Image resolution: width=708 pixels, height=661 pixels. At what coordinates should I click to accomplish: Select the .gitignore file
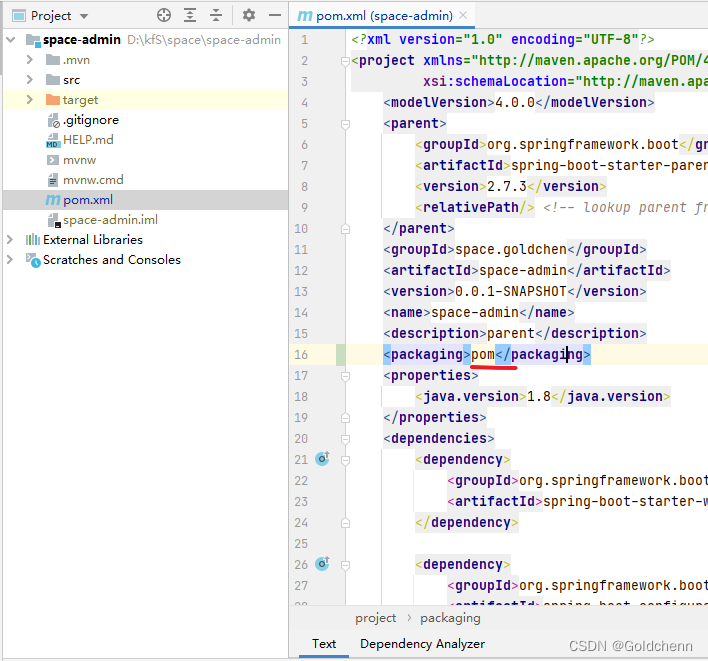click(90, 120)
